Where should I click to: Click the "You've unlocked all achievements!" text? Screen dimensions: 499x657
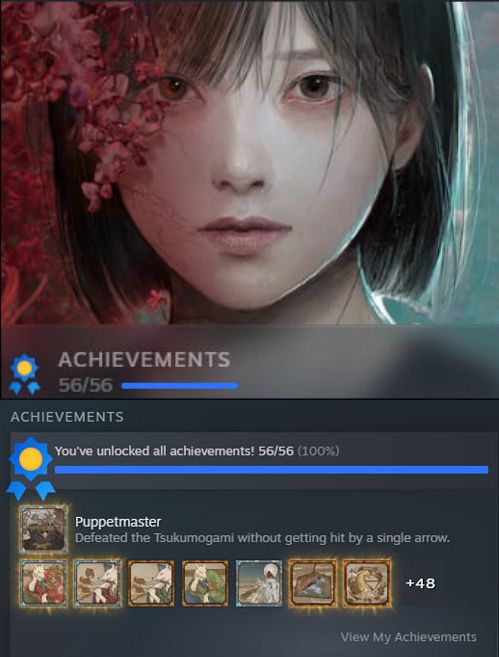[x=155, y=451]
